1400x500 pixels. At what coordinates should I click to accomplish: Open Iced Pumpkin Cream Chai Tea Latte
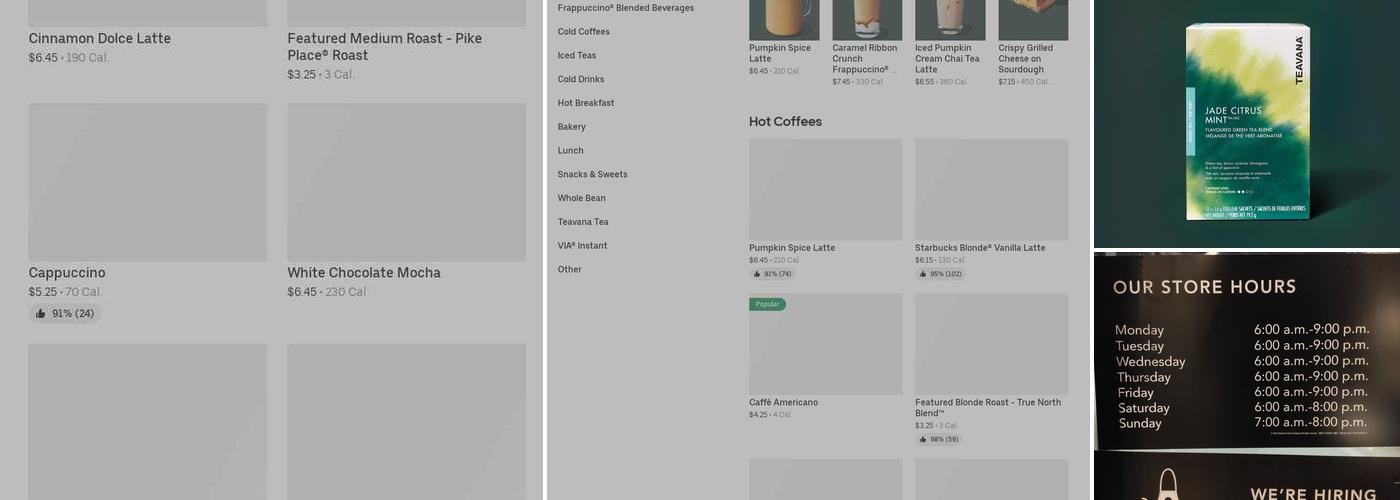click(946, 59)
